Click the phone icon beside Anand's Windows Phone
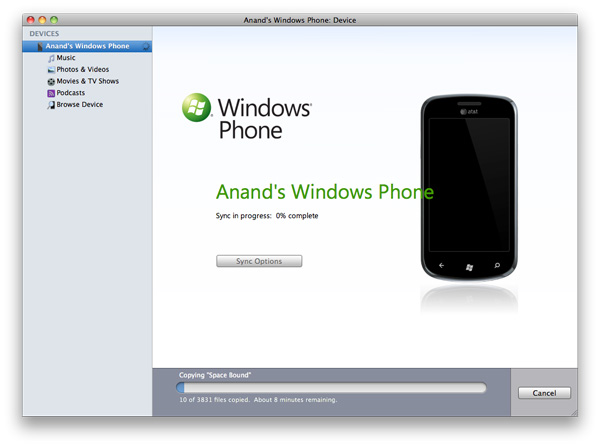 [x=40, y=46]
